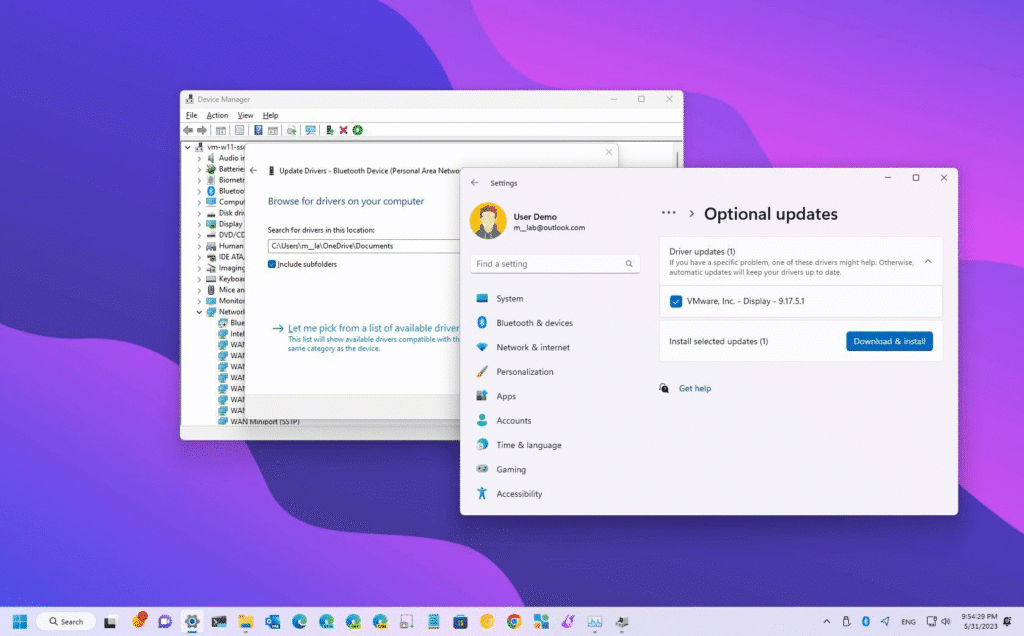This screenshot has height=636, width=1024.
Task: Click the back arrow in Settings window
Action: [475, 183]
